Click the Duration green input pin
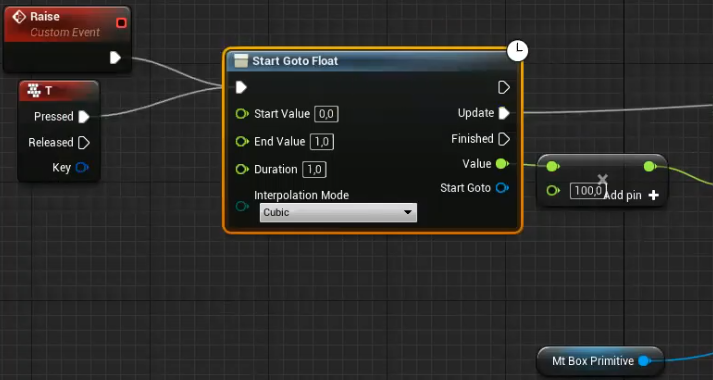 [x=242, y=170]
